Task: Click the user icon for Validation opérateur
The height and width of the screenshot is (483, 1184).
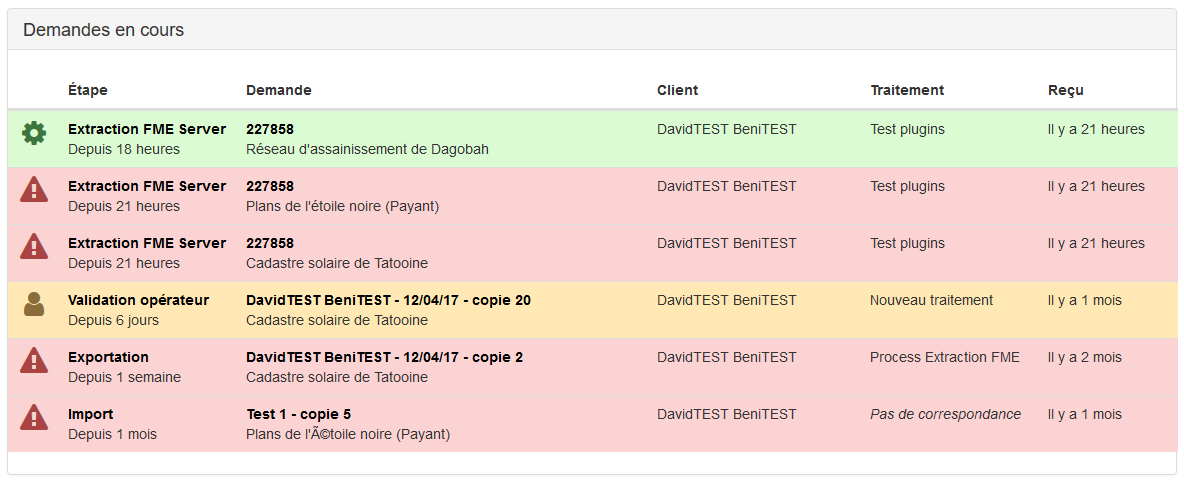Action: [34, 304]
